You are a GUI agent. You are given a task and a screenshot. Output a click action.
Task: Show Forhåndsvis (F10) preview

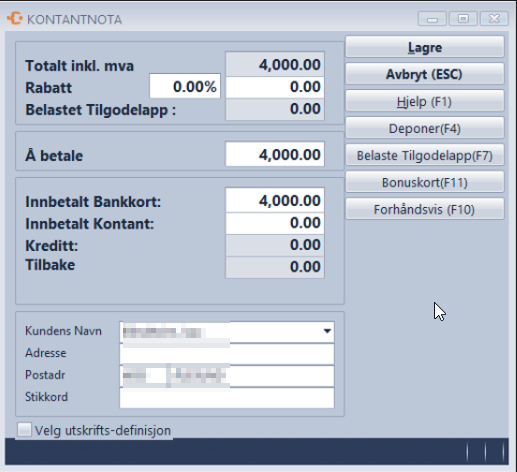[425, 209]
